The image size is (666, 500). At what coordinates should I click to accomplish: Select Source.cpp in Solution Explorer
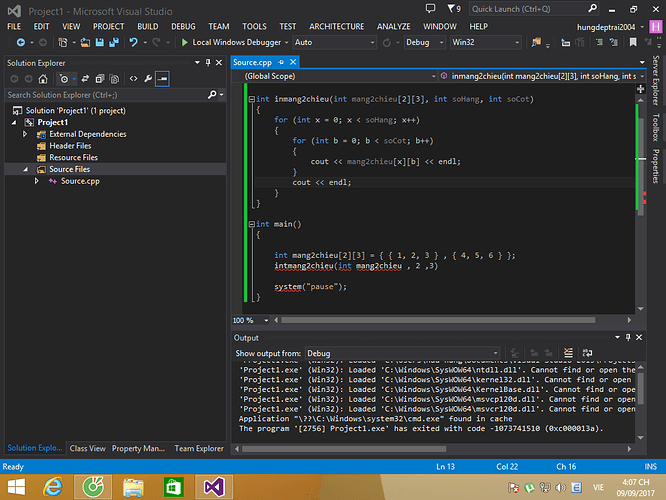pyautogui.click(x=80, y=181)
